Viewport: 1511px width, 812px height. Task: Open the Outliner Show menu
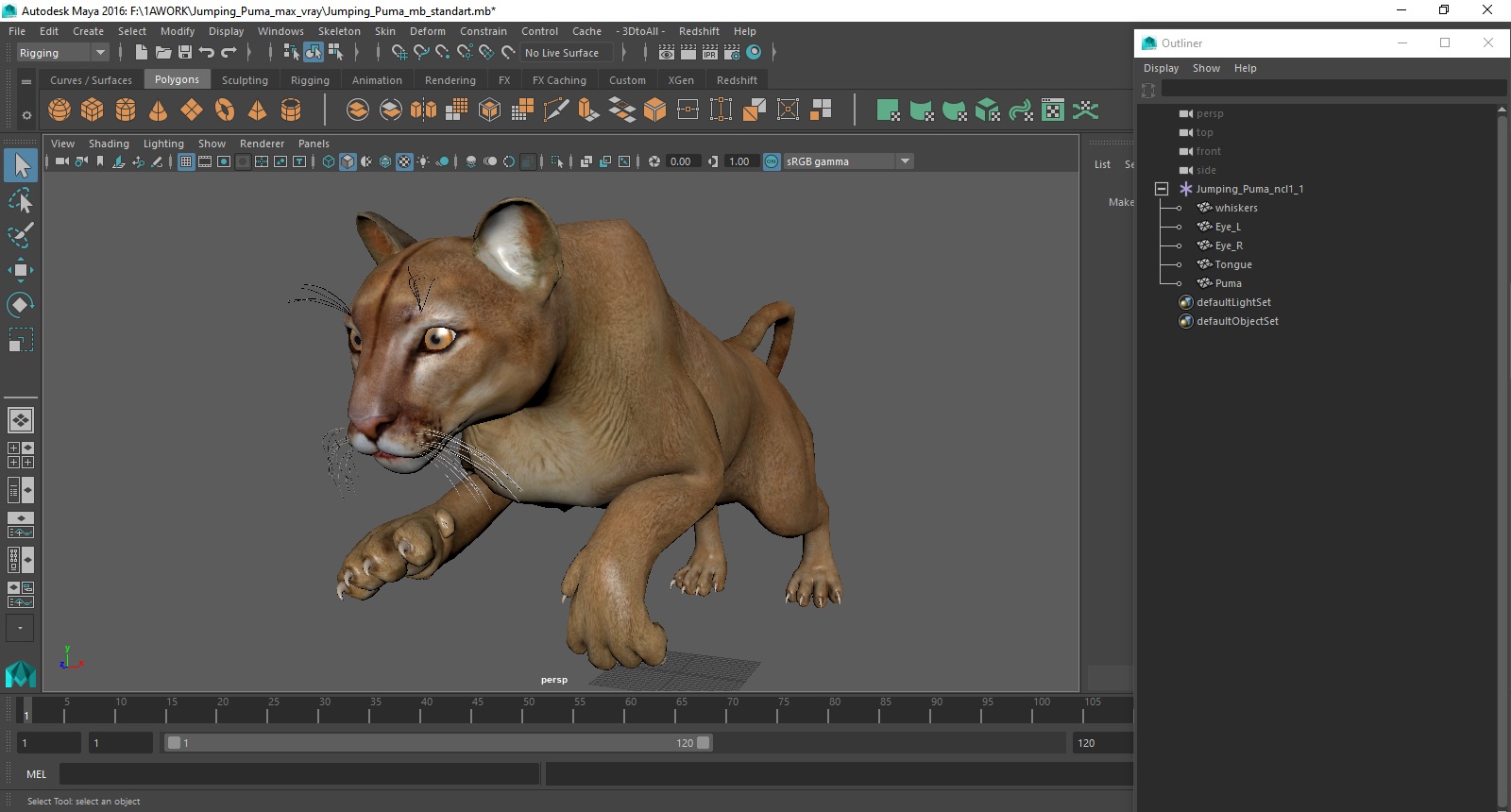tap(1206, 68)
